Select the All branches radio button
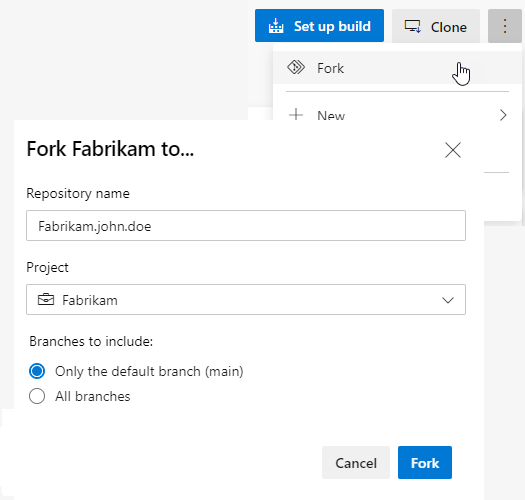Viewport: 525px width, 500px height. click(x=37, y=396)
